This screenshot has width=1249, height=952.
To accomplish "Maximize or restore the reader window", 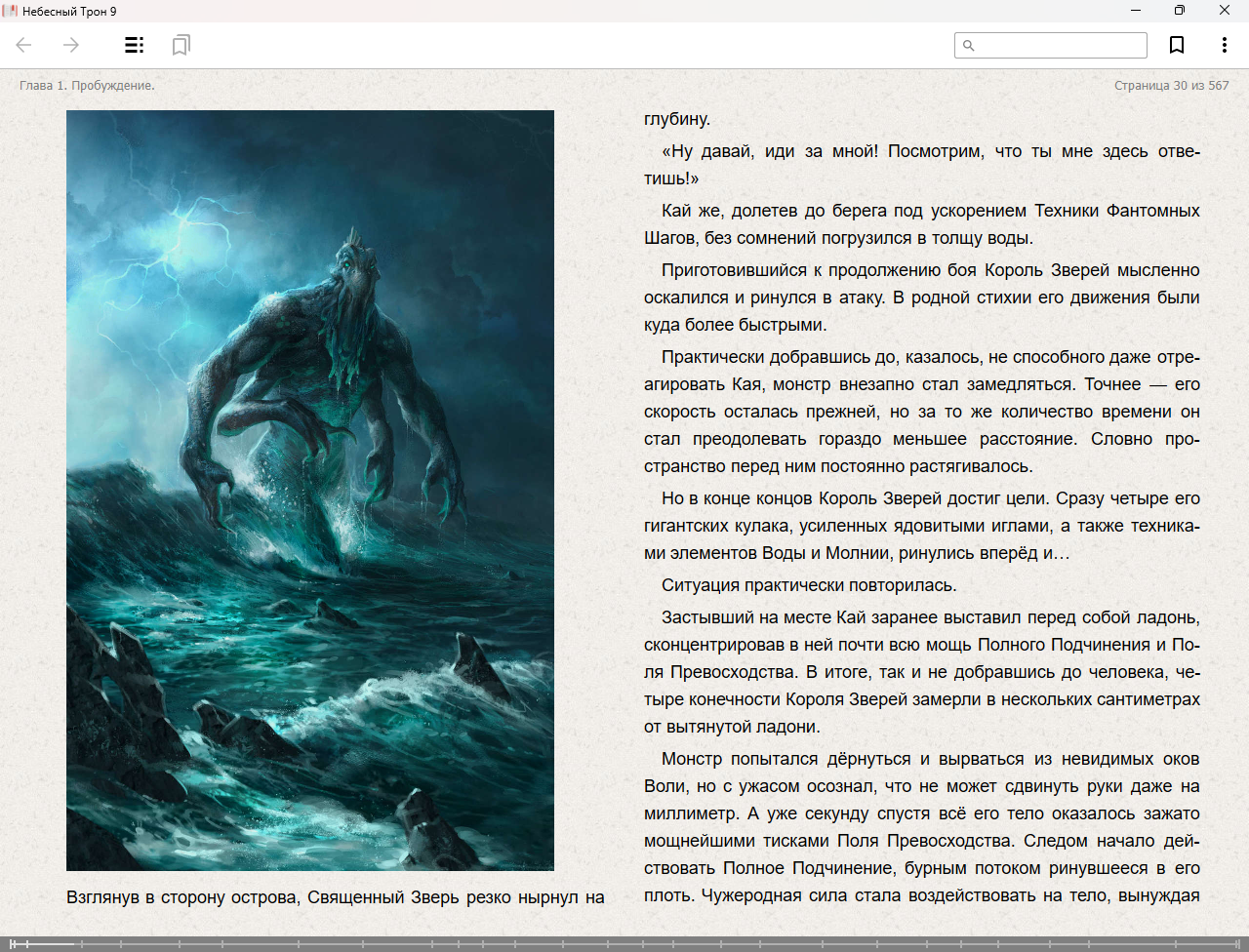I will coord(1180,11).
